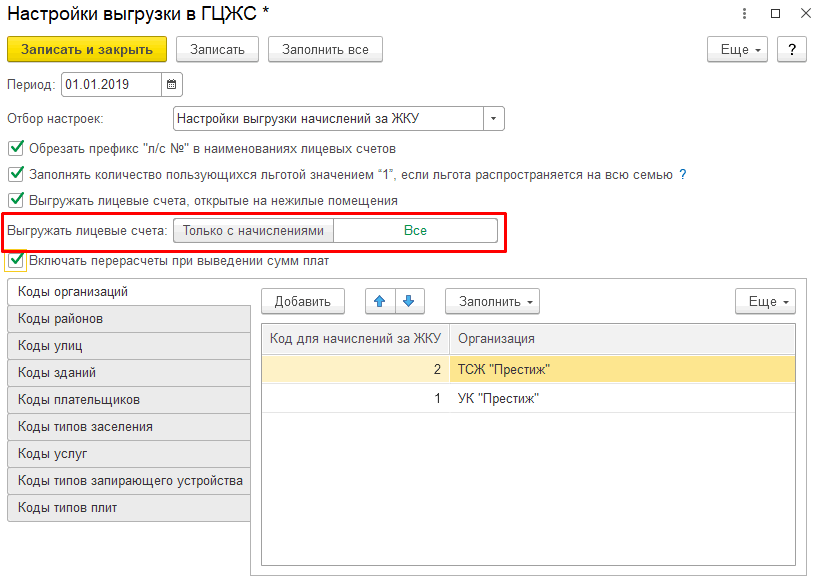Open the 'Заполнить' dropdown menu
The height and width of the screenshot is (585, 822).
[x=492, y=301]
